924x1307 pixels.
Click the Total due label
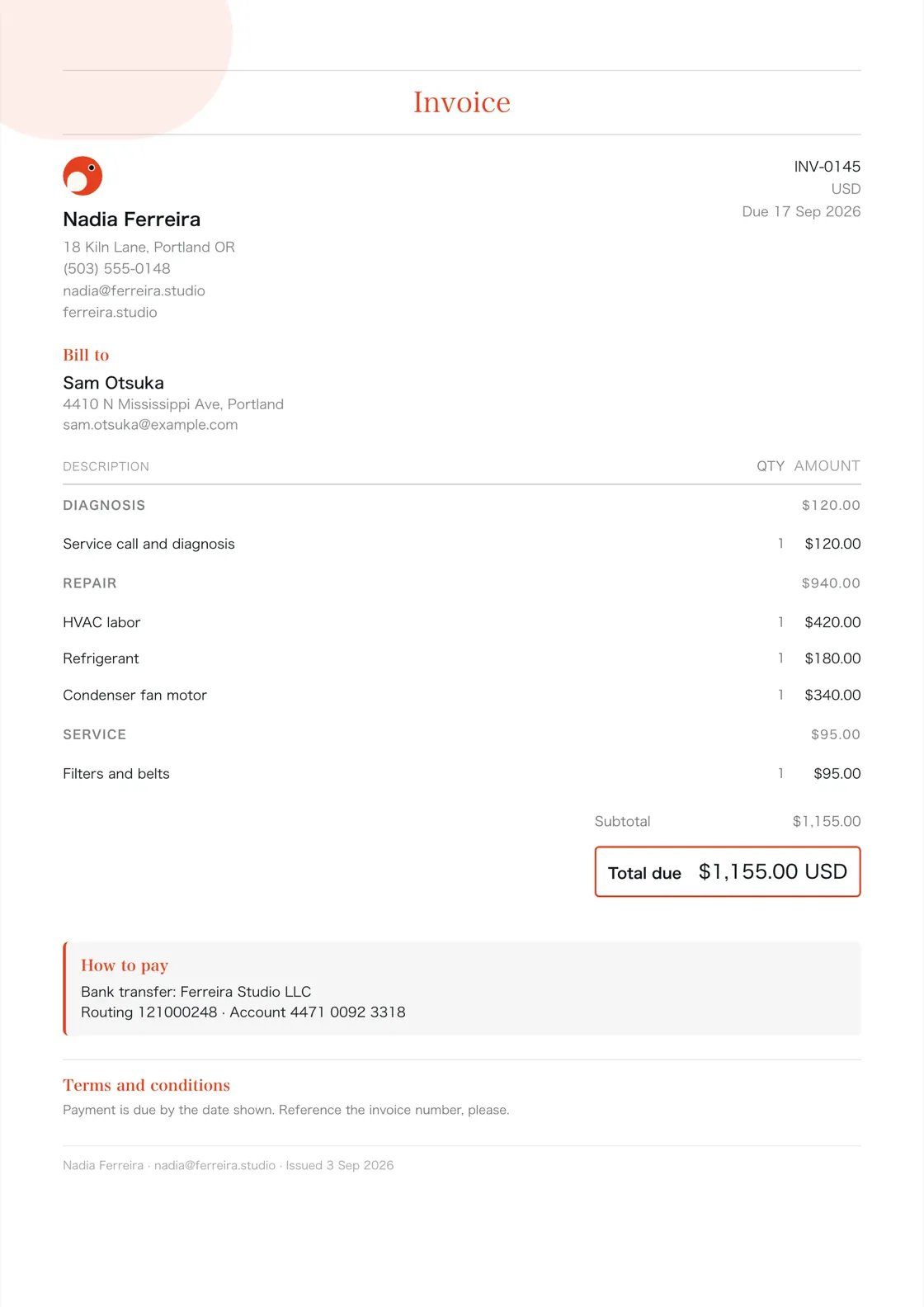(644, 873)
